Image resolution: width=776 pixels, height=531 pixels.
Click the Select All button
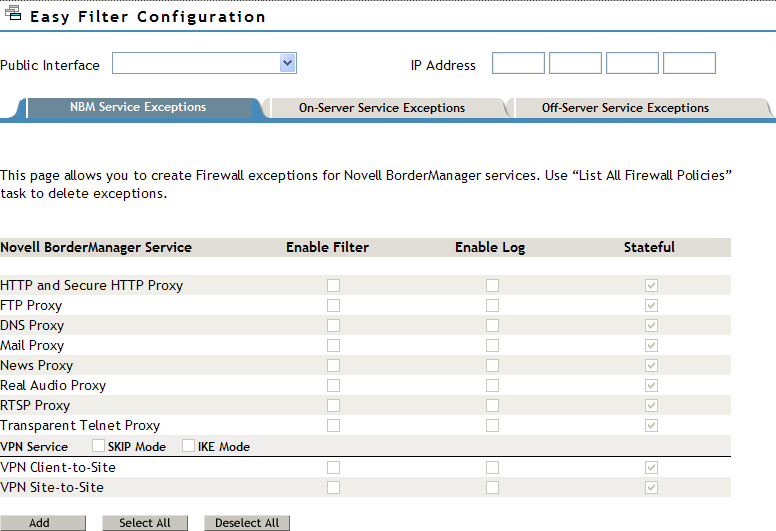(x=145, y=523)
